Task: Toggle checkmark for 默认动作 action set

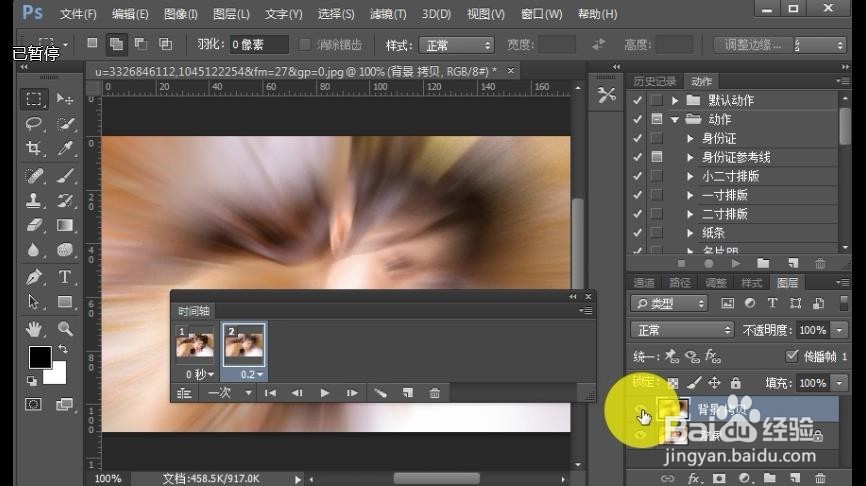Action: pyautogui.click(x=637, y=101)
